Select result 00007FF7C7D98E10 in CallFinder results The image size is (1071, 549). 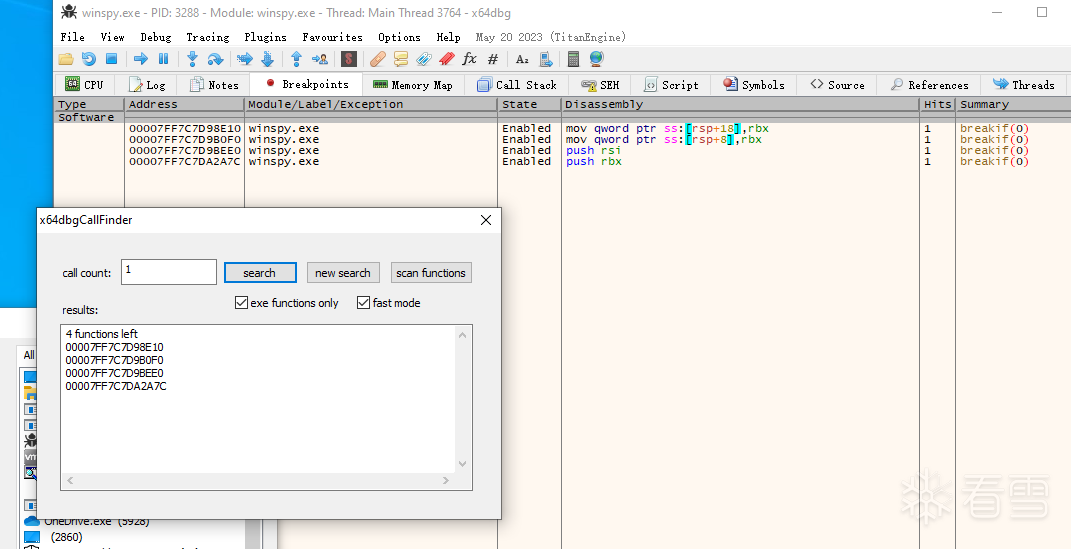click(114, 347)
